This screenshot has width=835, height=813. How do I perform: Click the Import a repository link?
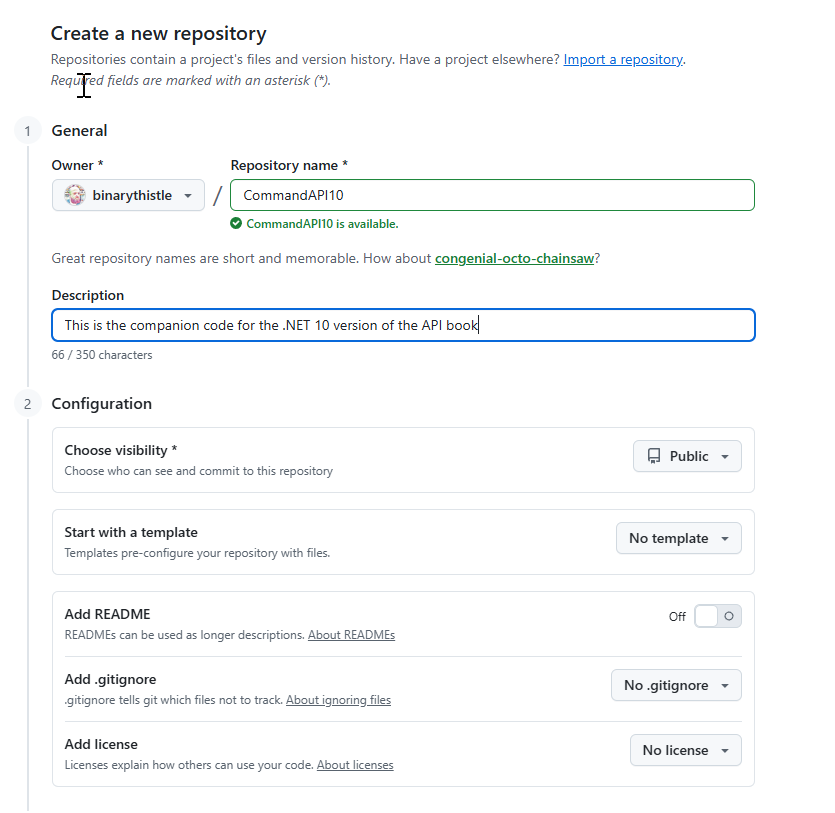point(622,59)
